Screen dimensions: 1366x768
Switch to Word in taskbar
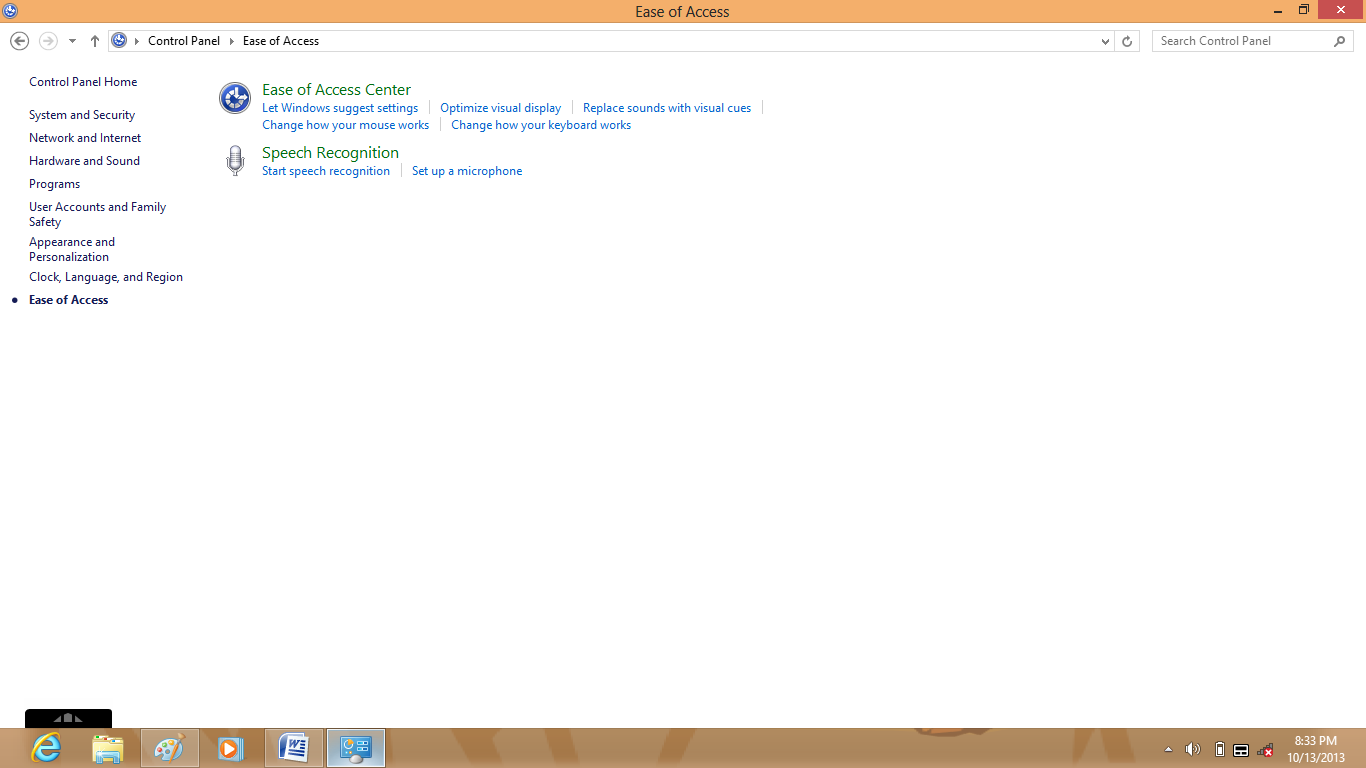(294, 748)
